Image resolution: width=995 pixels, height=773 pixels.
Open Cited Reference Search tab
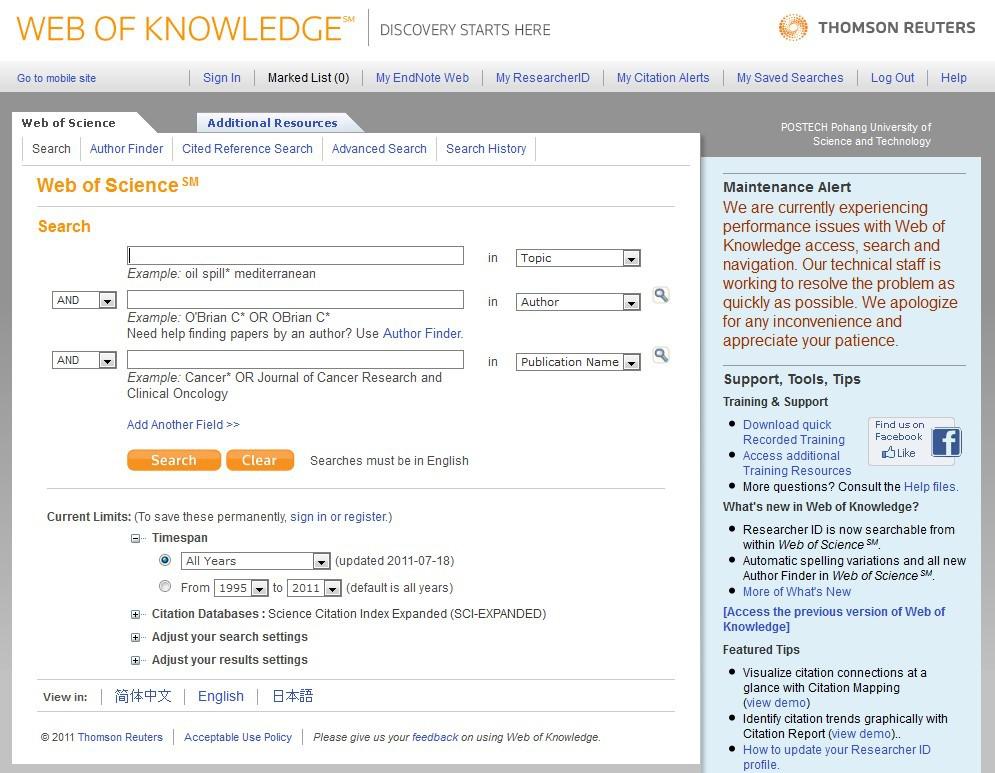click(247, 149)
